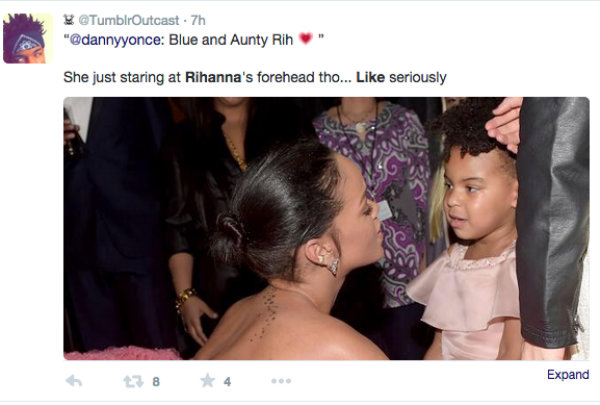The height and width of the screenshot is (405, 600).
Task: Open the attached tweet photo
Action: pos(326,228)
